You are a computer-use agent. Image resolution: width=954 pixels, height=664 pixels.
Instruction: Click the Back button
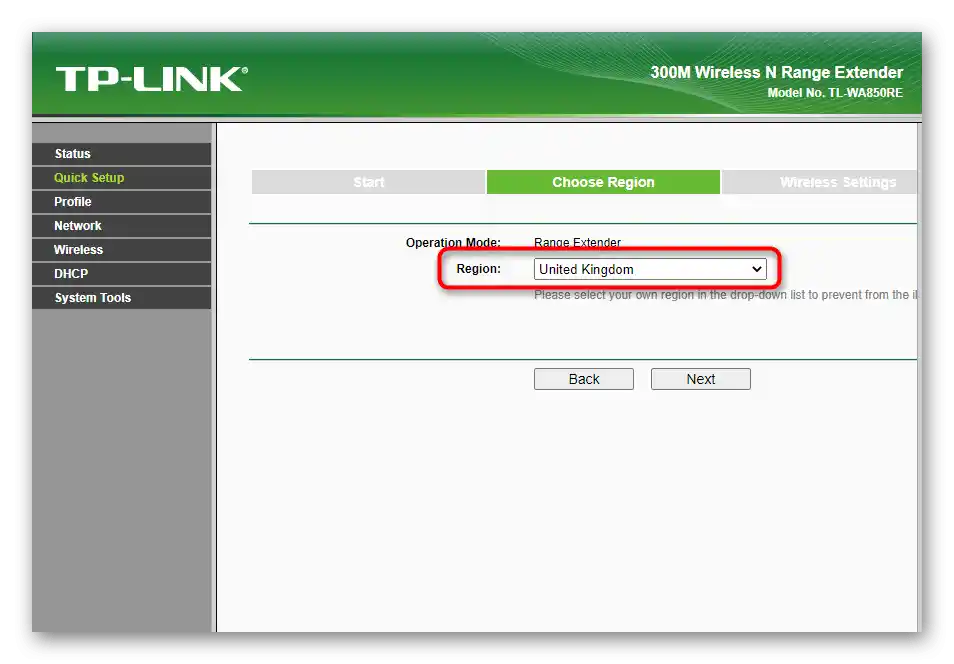pos(583,379)
